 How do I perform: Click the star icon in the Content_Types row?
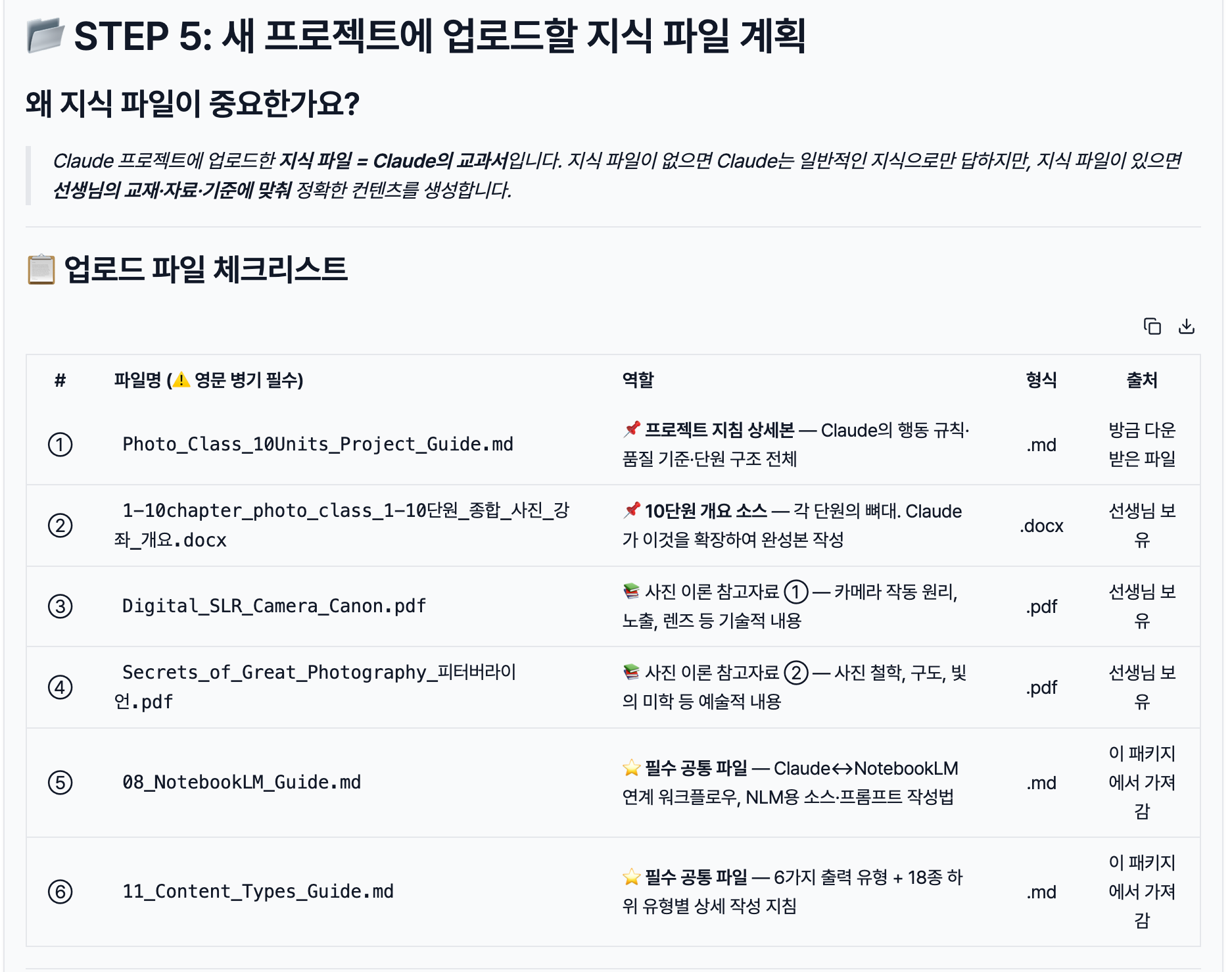pos(632,877)
